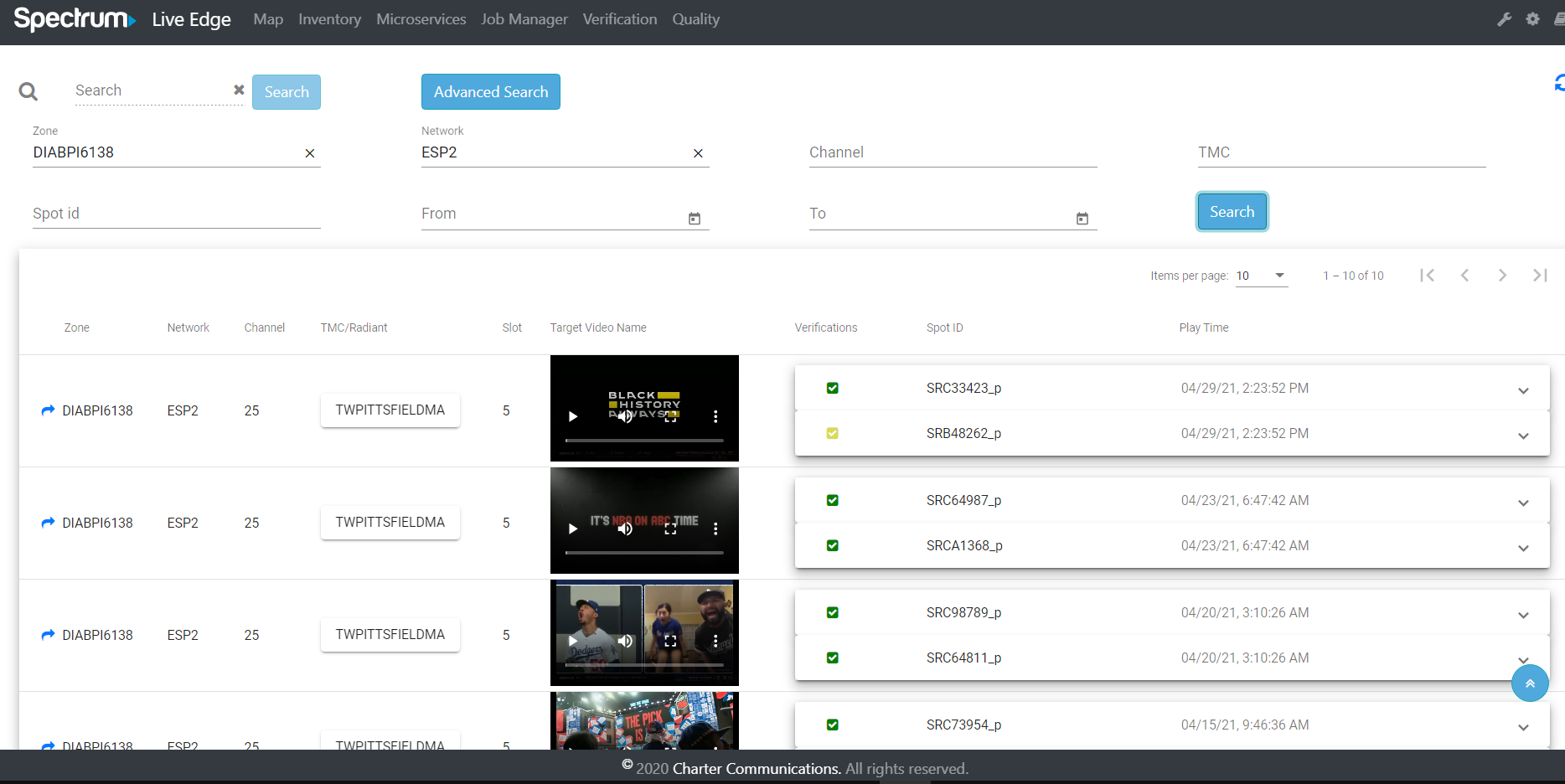Clear the DIABPI6138 zone field
The height and width of the screenshot is (784, 1565).
(x=310, y=153)
